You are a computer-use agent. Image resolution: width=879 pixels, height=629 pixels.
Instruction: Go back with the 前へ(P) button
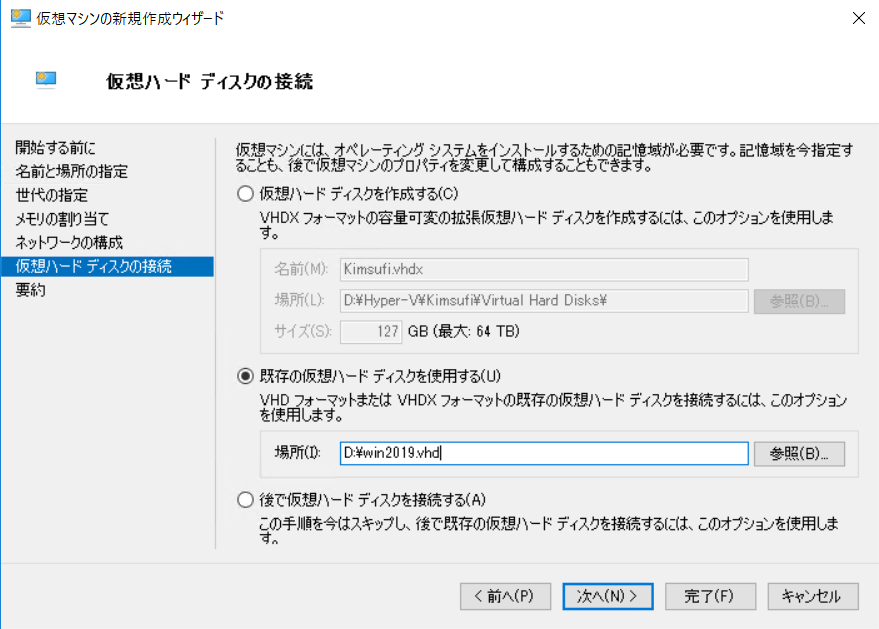tap(508, 596)
